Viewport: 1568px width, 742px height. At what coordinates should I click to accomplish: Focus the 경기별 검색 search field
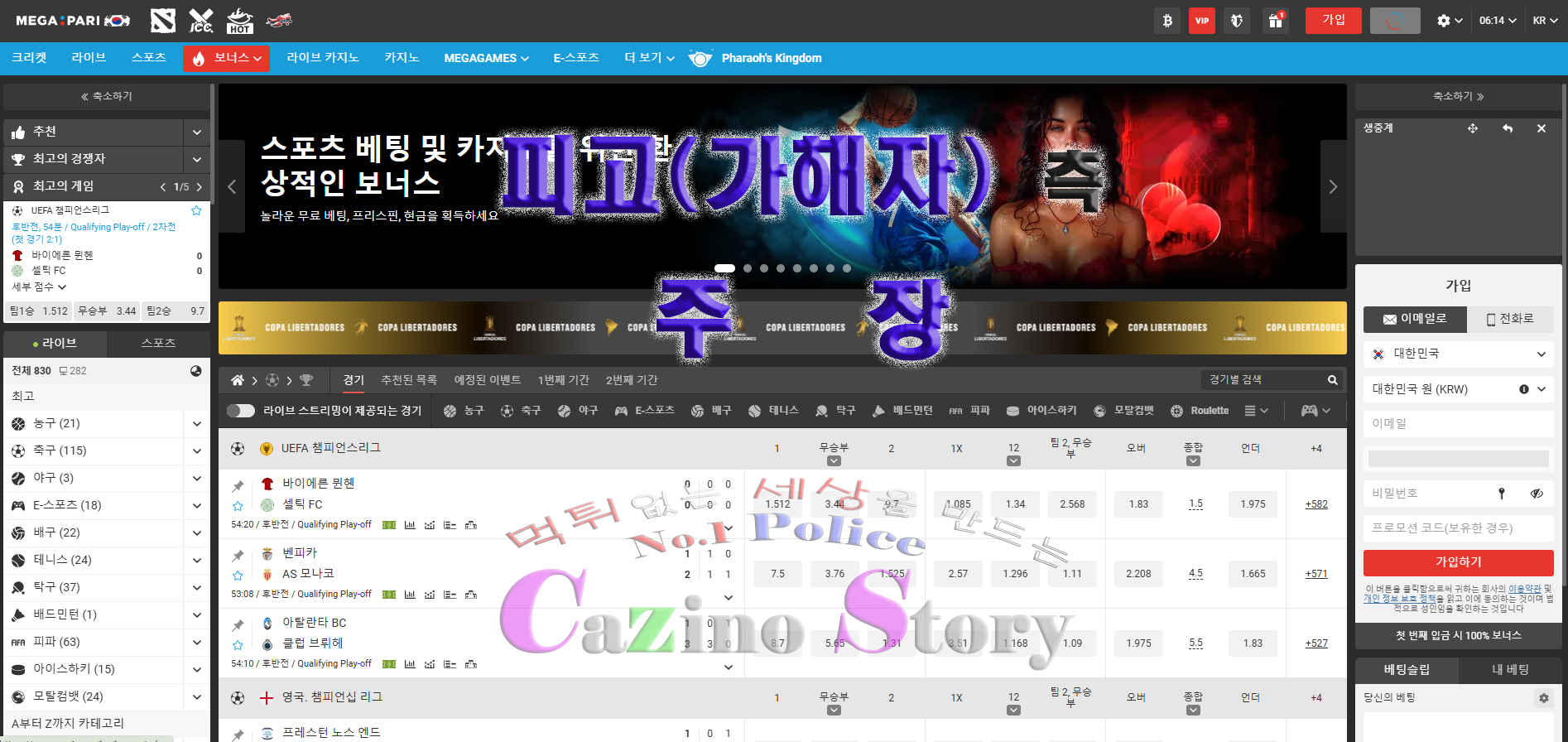coord(1262,380)
